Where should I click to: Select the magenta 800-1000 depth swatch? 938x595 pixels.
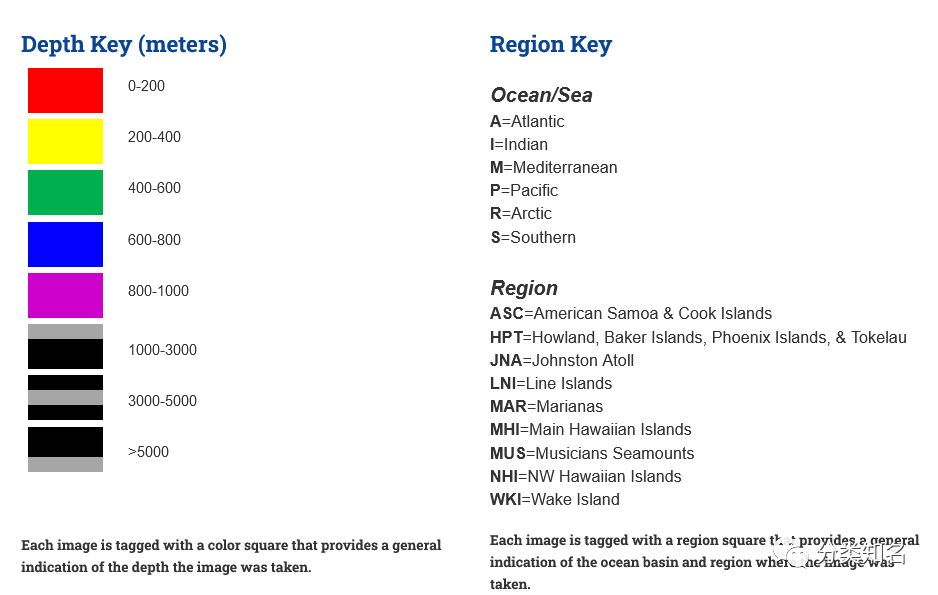[x=65, y=295]
